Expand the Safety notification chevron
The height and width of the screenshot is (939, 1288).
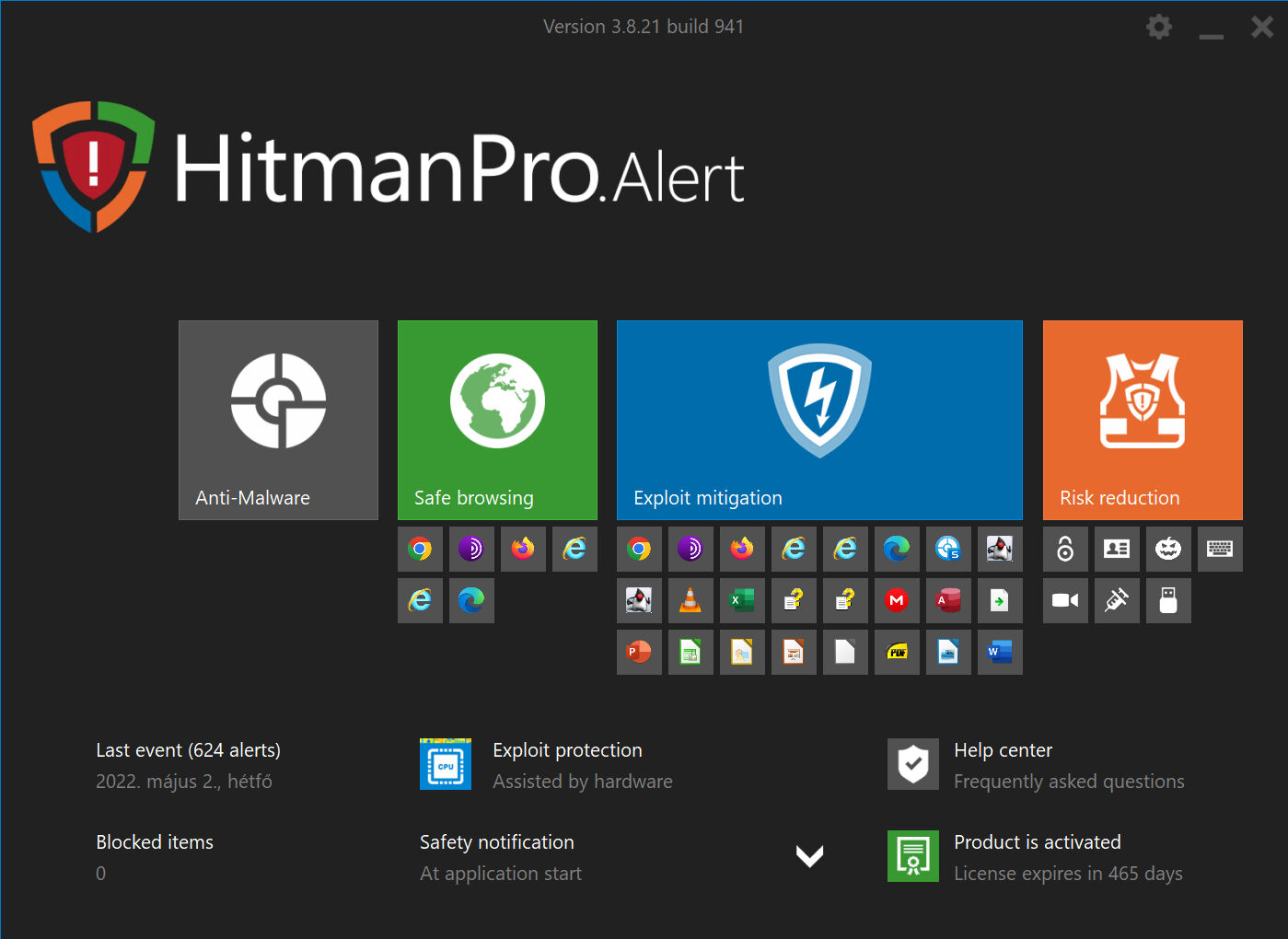[809, 856]
